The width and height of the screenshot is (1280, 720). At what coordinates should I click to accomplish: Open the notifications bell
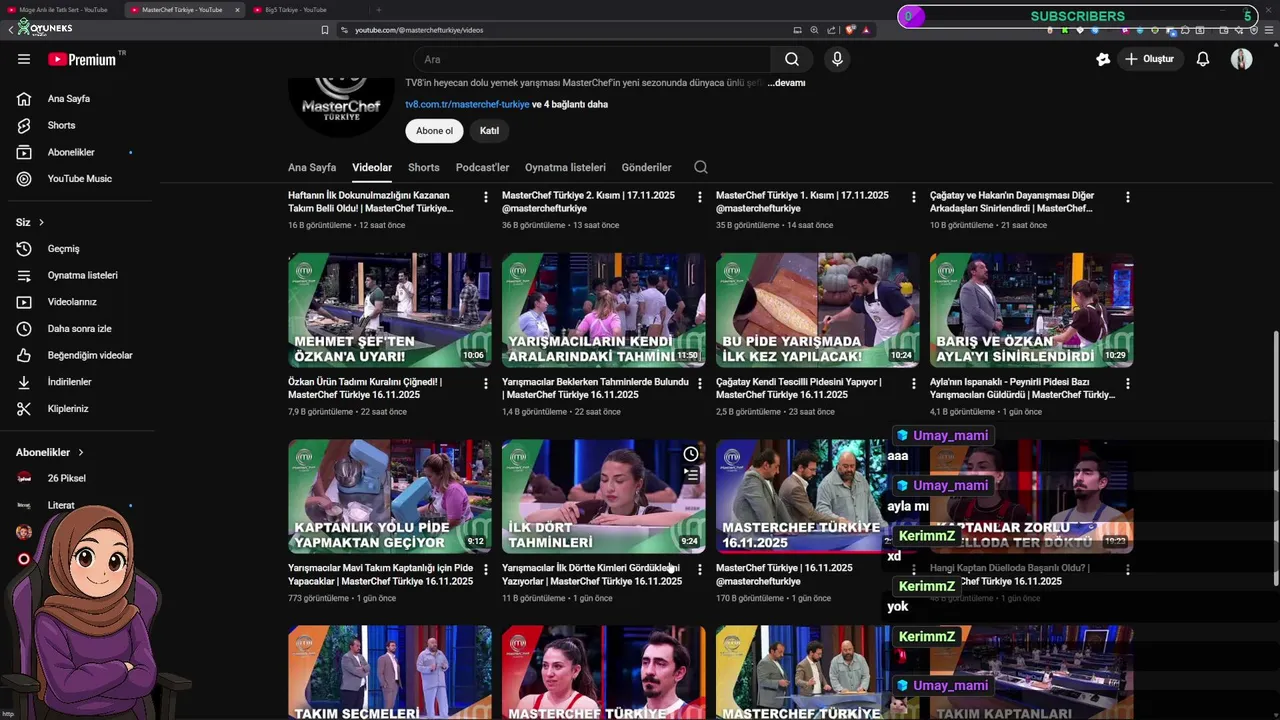[x=1203, y=59]
